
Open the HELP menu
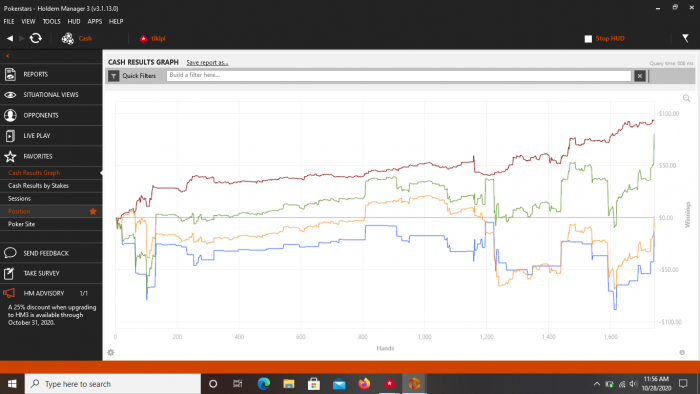116,21
